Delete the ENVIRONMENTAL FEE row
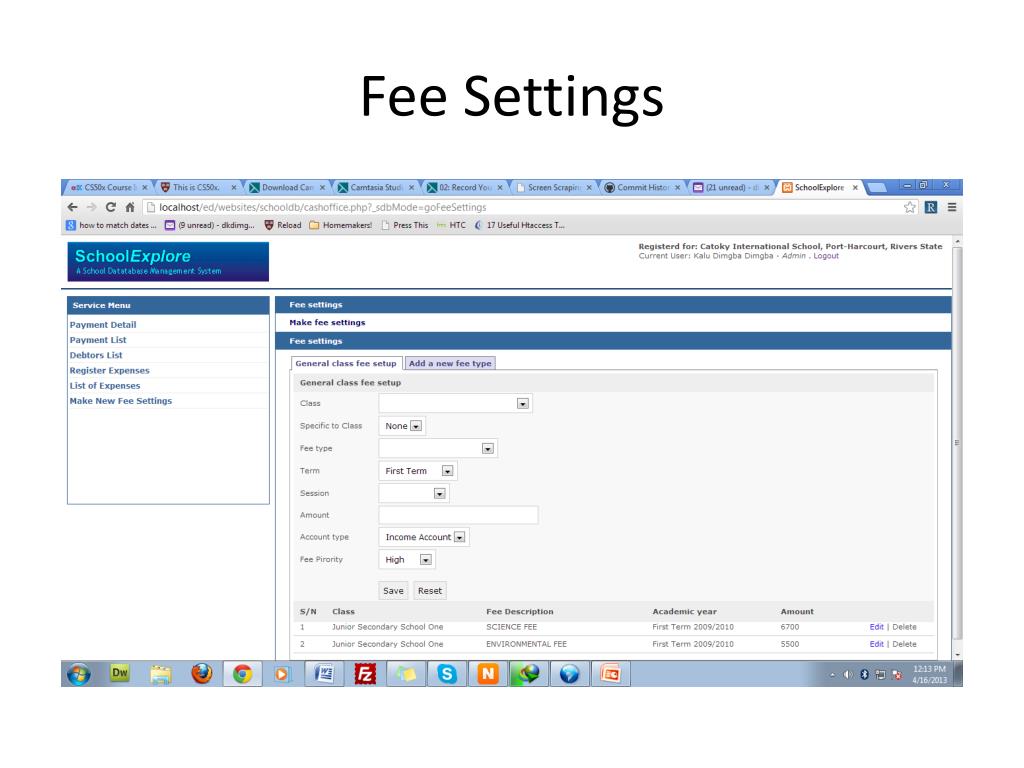The width and height of the screenshot is (1024, 768). [x=904, y=644]
